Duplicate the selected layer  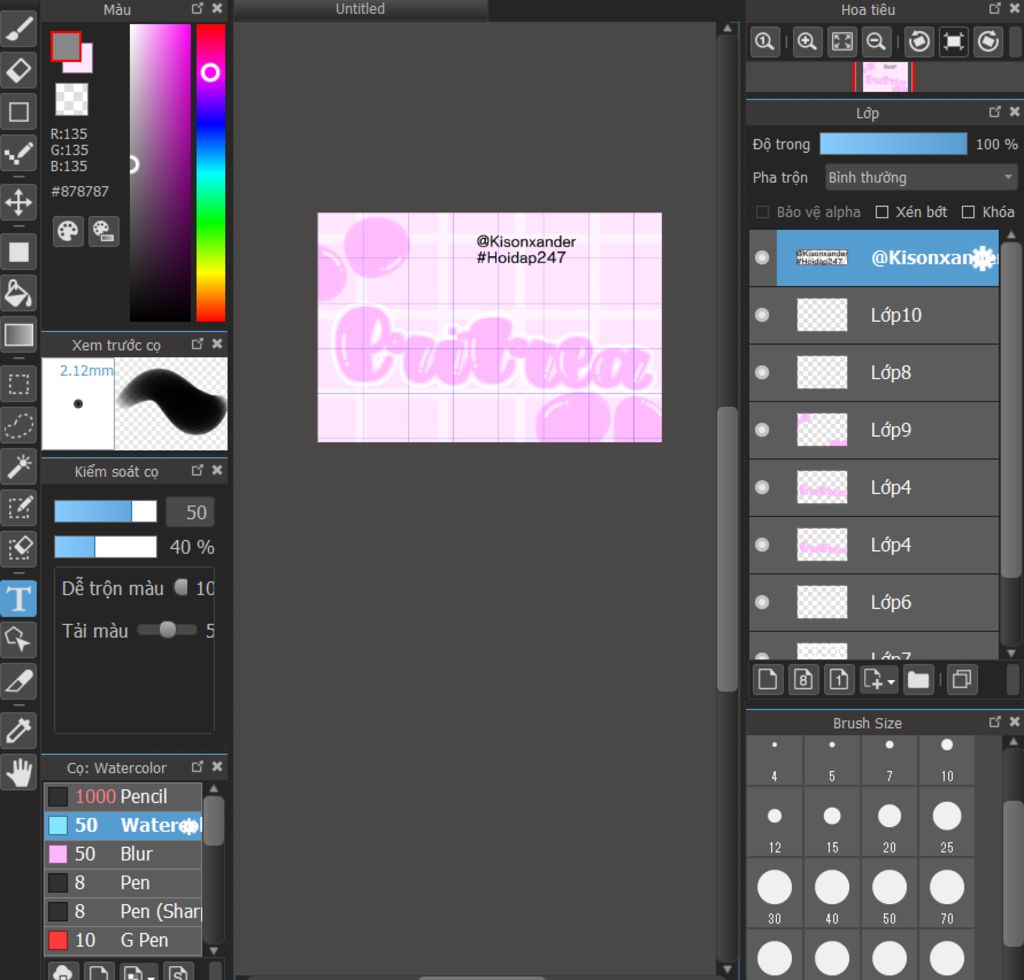(962, 680)
